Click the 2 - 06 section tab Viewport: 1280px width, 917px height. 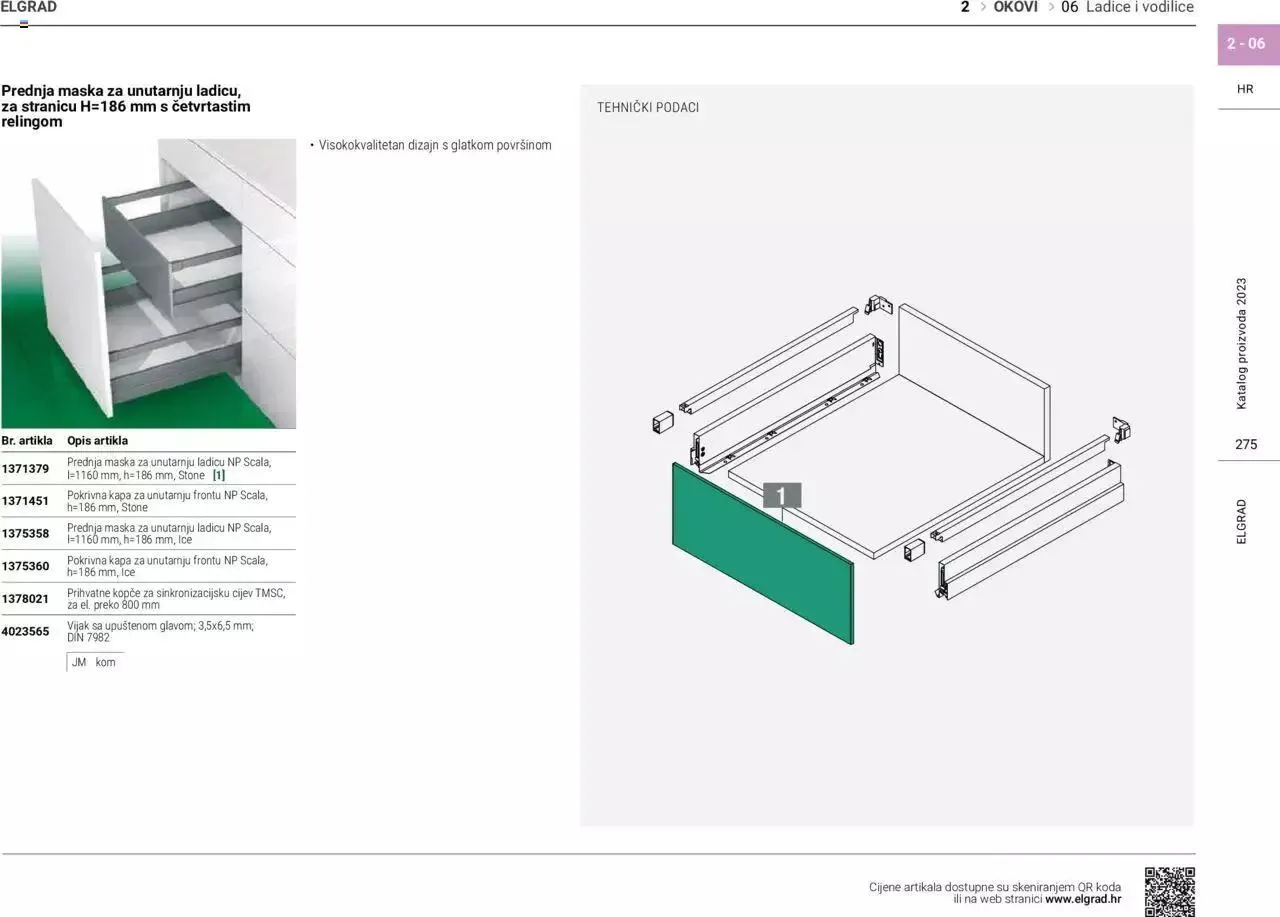point(1246,43)
